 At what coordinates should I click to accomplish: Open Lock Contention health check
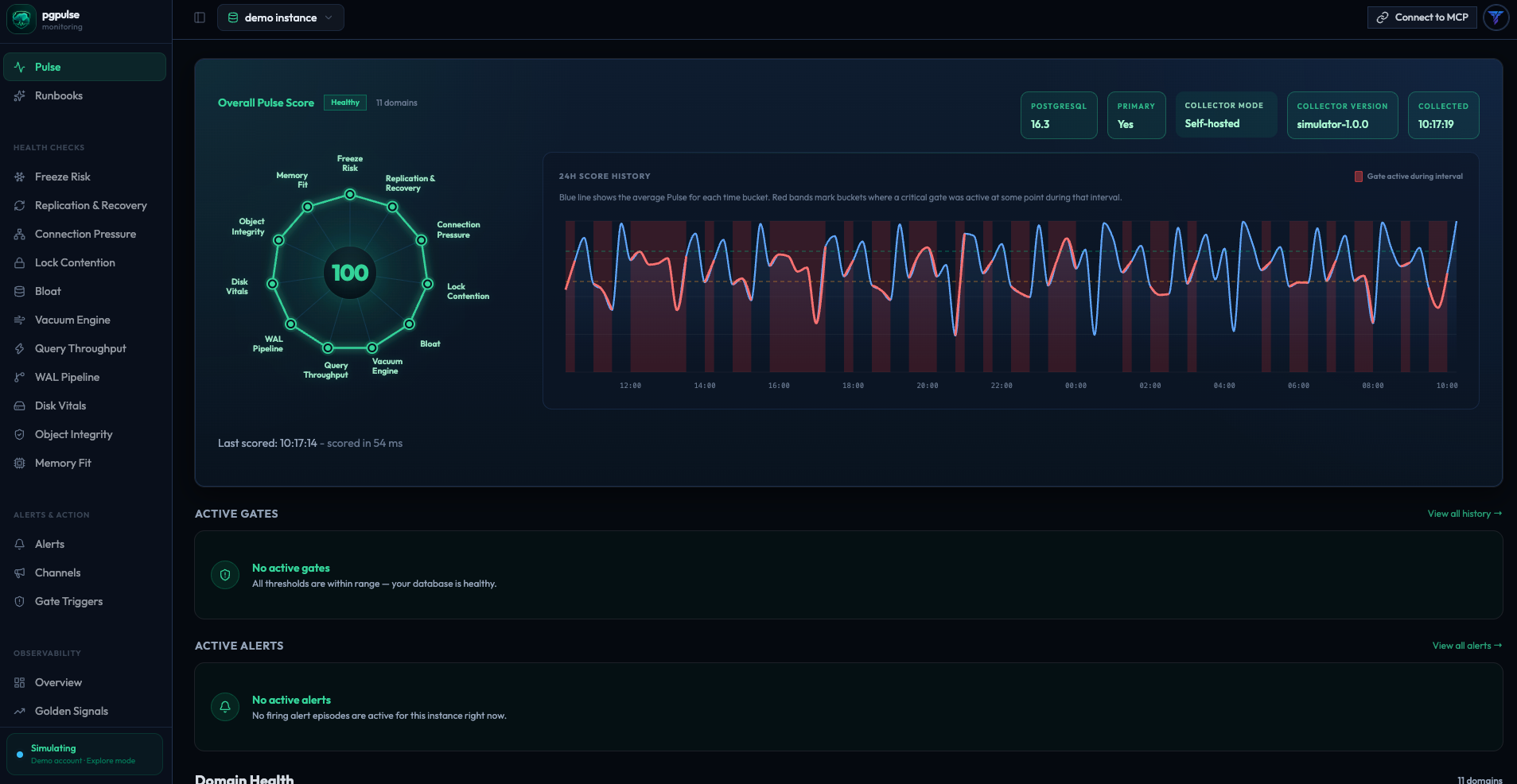pos(85,262)
